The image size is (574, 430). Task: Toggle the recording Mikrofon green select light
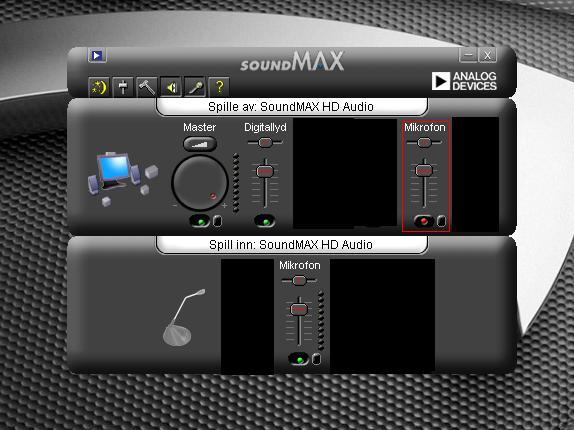(299, 359)
